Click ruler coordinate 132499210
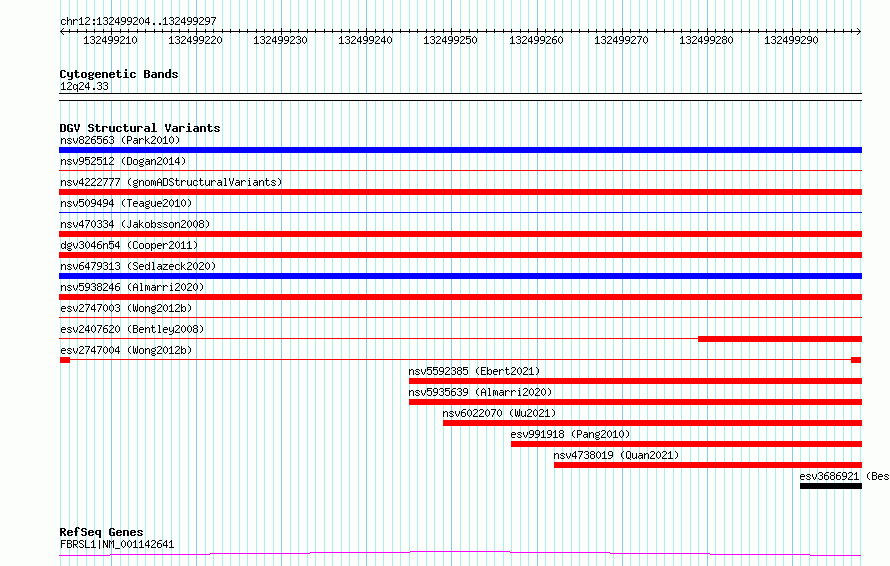 point(110,40)
